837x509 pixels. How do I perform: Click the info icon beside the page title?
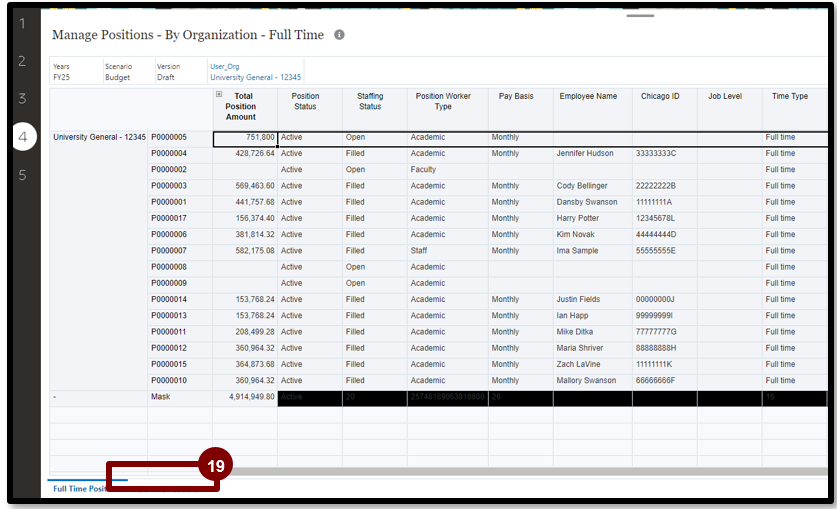click(x=339, y=35)
